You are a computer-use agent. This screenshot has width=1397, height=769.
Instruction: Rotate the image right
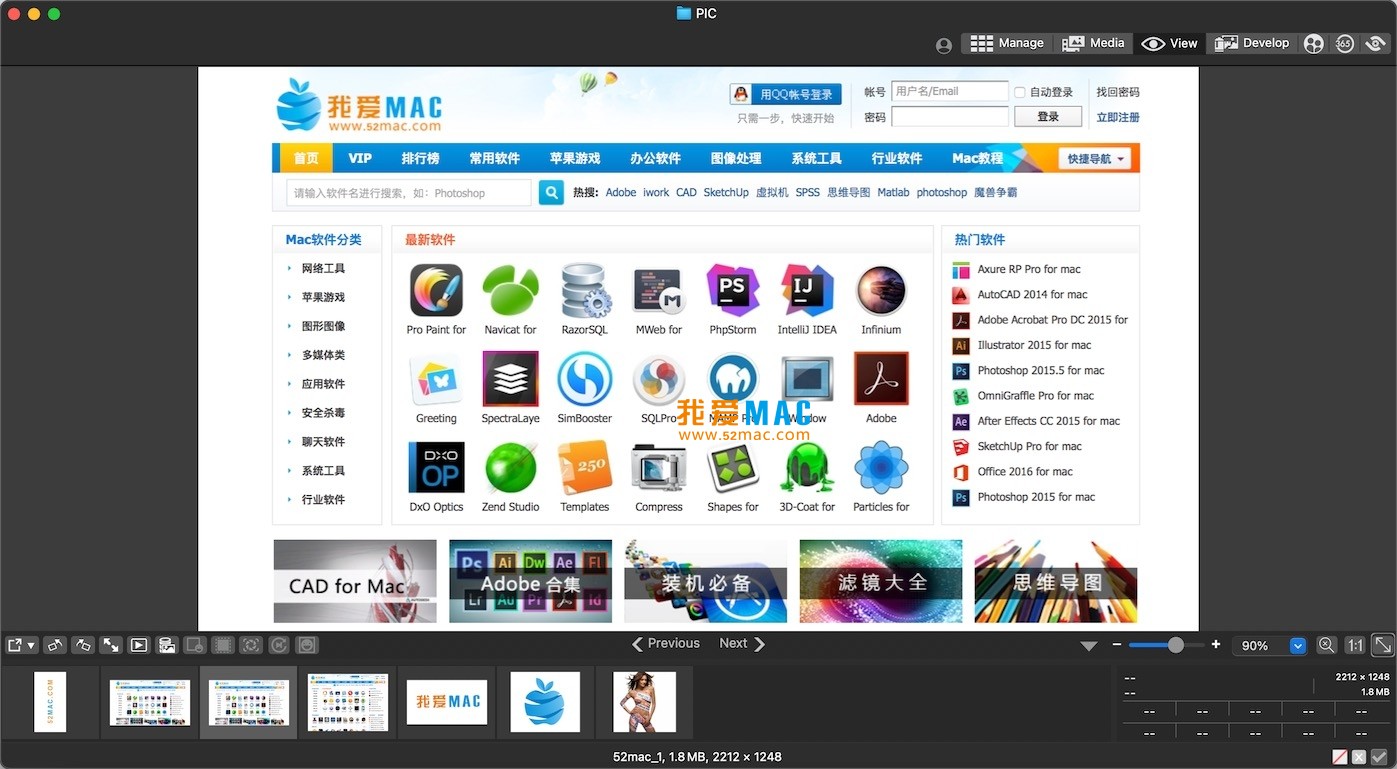pyautogui.click(x=84, y=645)
